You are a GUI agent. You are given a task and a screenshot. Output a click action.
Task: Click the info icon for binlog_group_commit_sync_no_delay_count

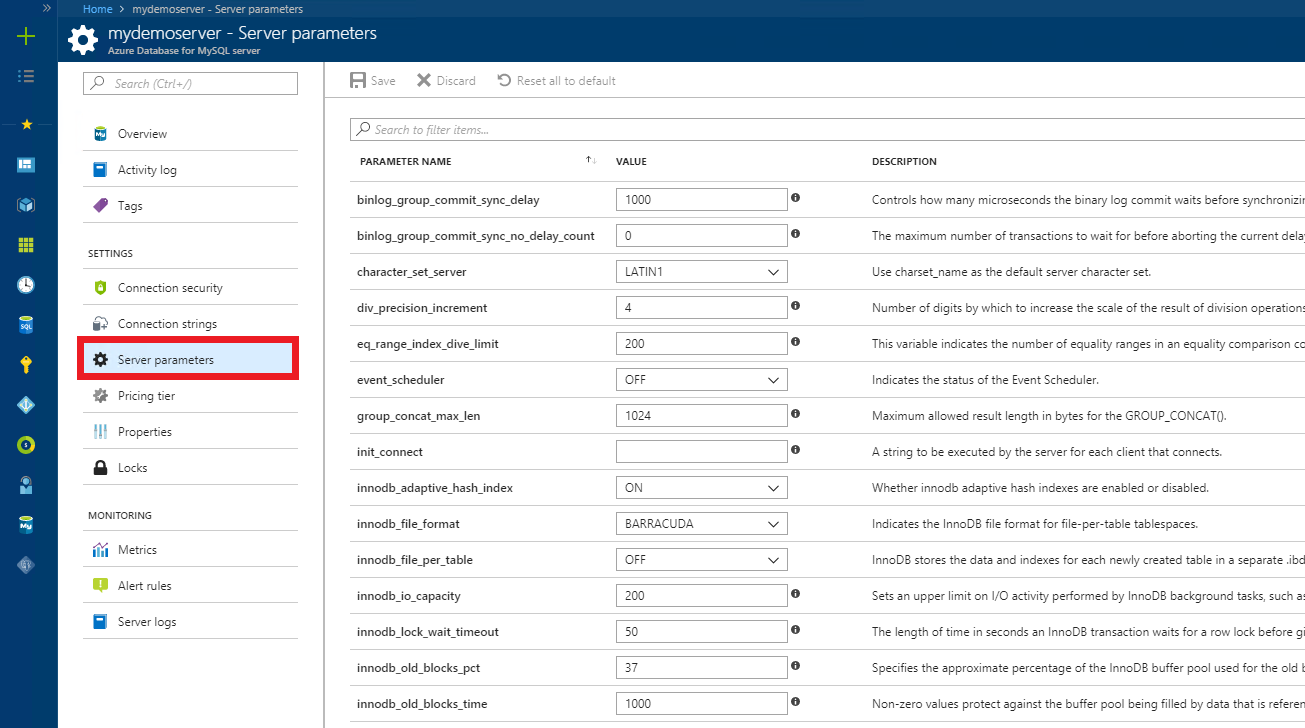click(795, 234)
